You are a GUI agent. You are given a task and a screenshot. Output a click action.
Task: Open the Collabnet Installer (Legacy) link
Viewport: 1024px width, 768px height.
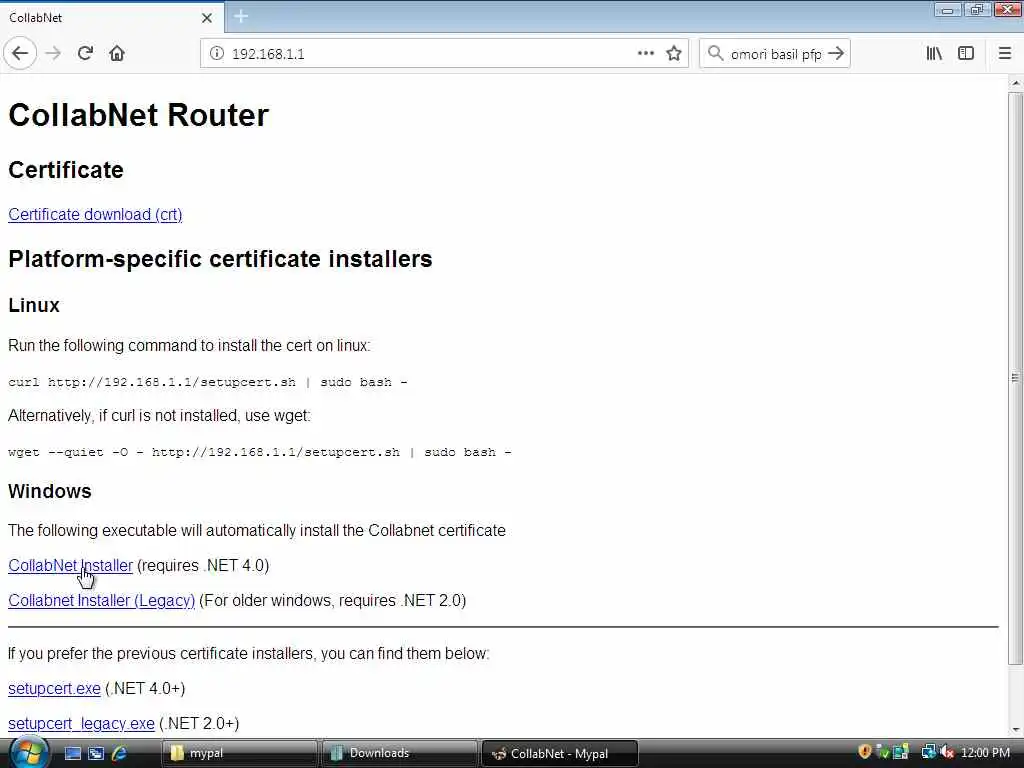[x=102, y=600]
